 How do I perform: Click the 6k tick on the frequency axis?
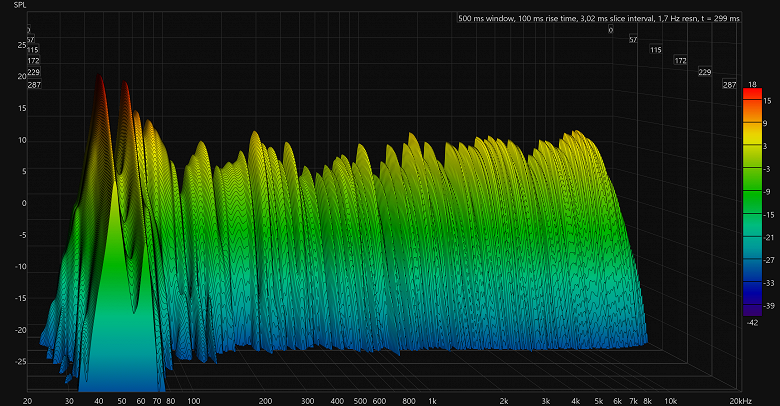pyautogui.click(x=617, y=401)
